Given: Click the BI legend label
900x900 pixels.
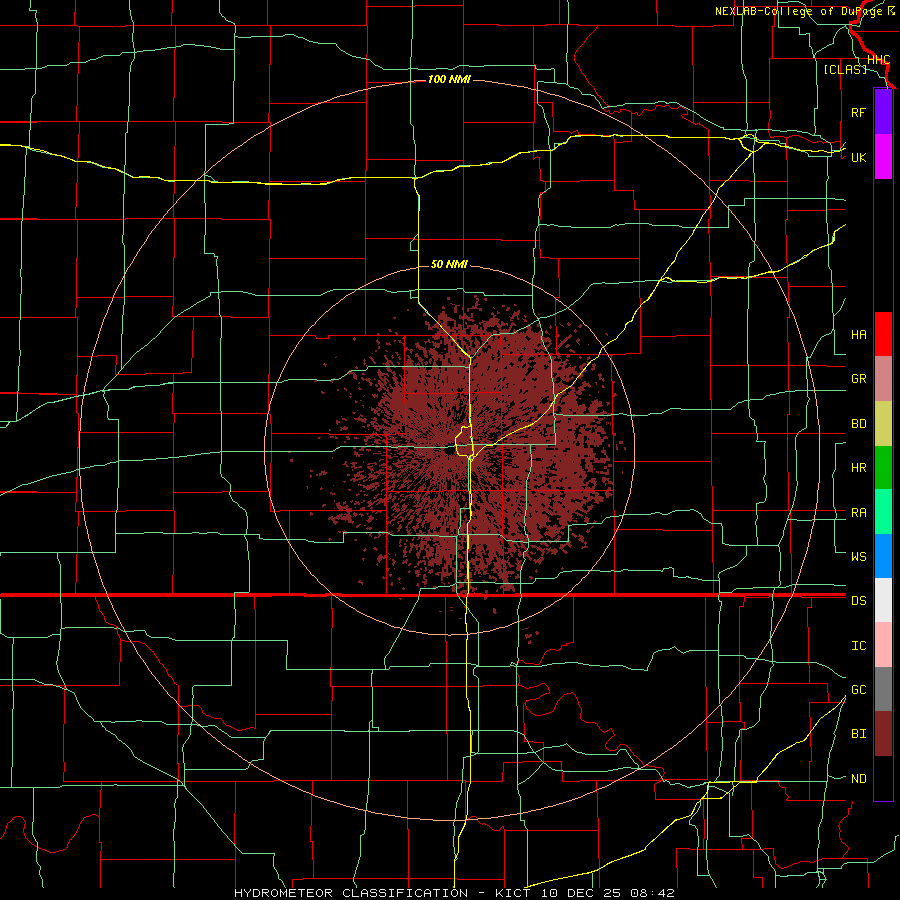Looking at the screenshot, I should point(858,734).
